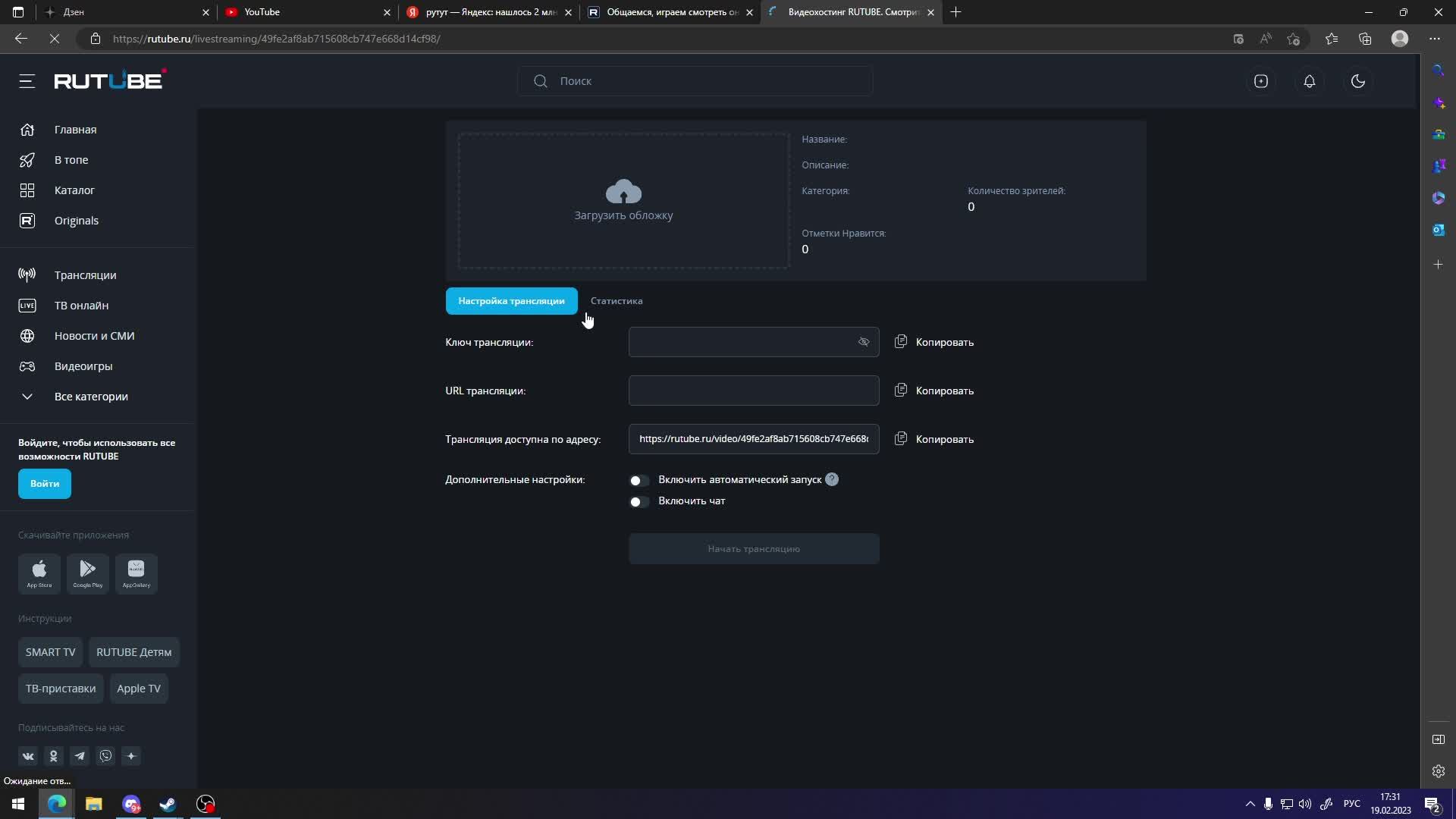Open the VK social icon
The width and height of the screenshot is (1456, 819).
(28, 756)
